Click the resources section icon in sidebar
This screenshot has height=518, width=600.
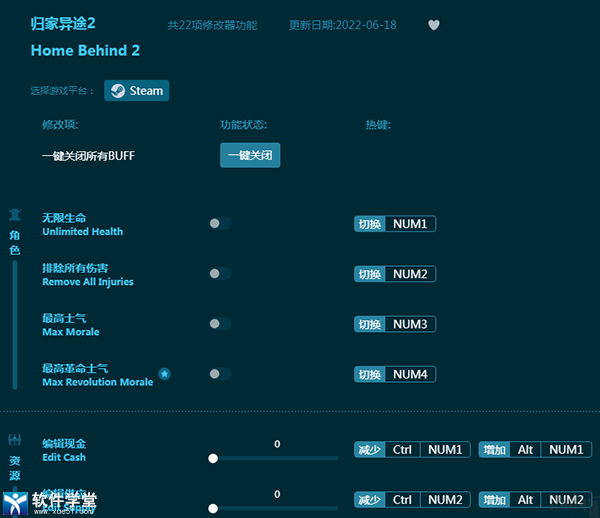tap(15, 440)
